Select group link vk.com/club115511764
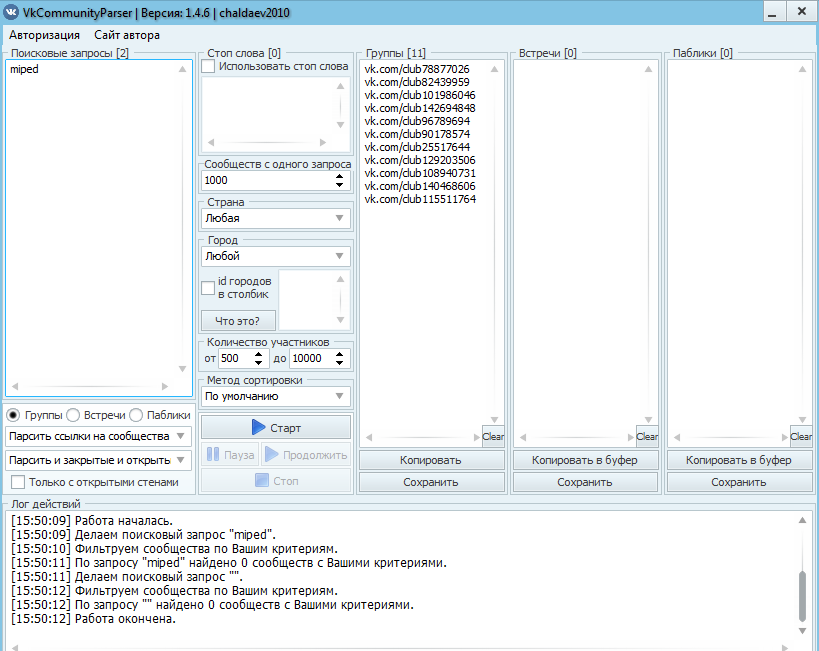 tap(420, 199)
